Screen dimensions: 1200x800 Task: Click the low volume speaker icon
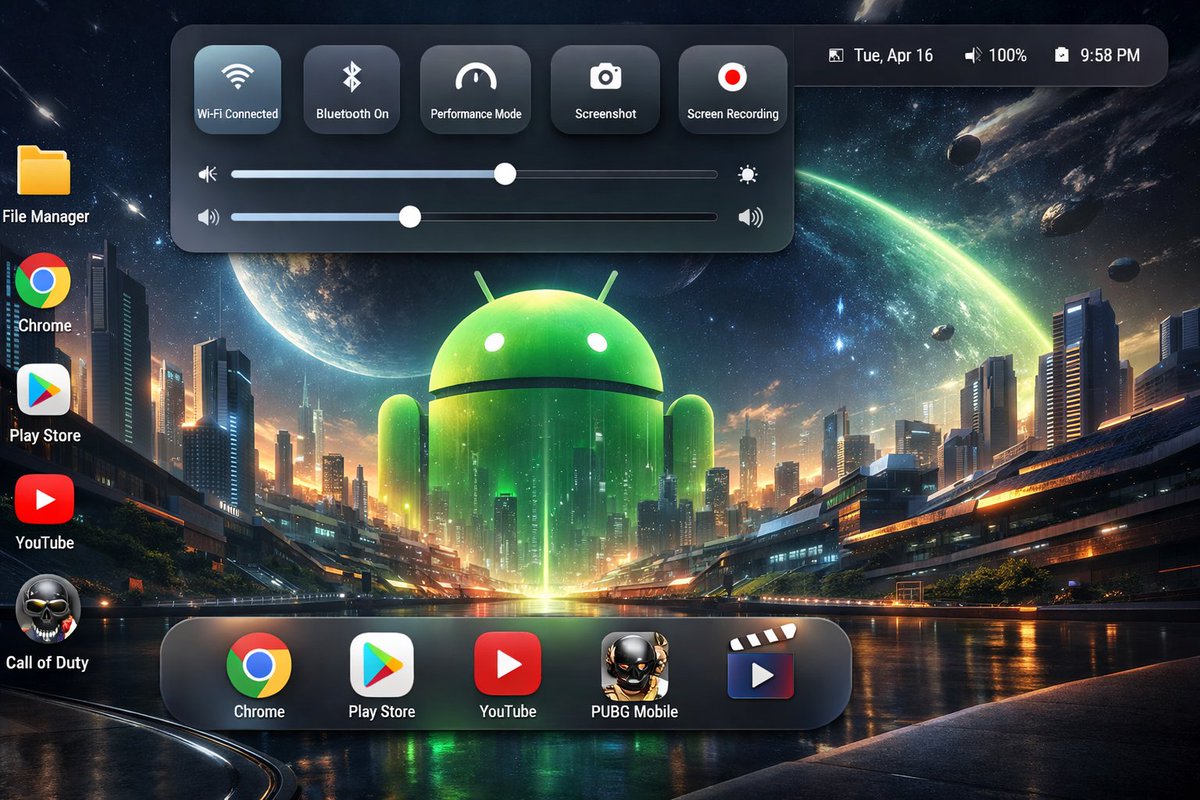click(208, 217)
